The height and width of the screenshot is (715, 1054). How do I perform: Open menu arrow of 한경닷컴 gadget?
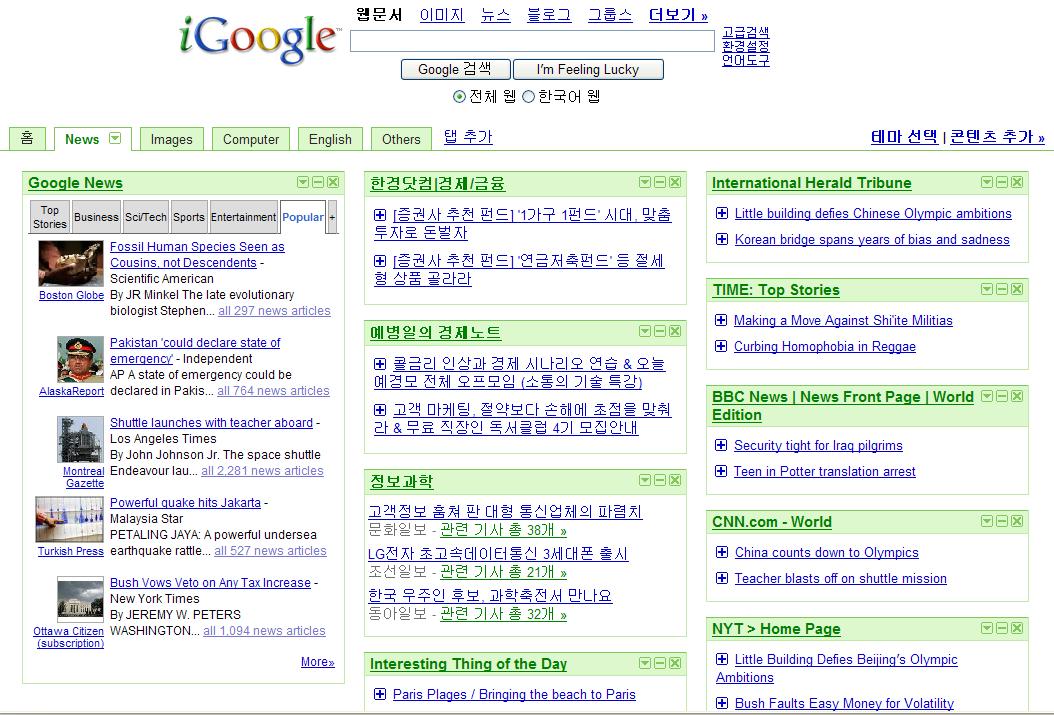[x=645, y=182]
